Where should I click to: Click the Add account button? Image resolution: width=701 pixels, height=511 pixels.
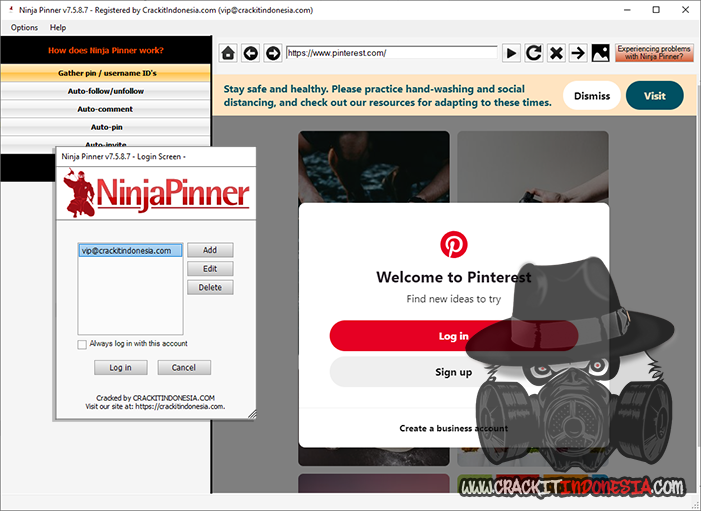tap(210, 250)
